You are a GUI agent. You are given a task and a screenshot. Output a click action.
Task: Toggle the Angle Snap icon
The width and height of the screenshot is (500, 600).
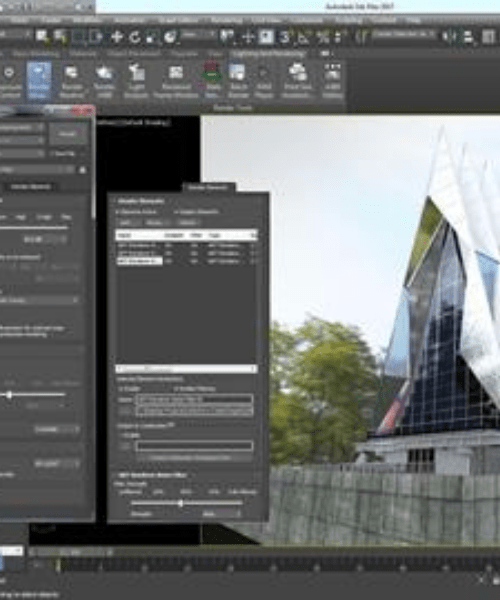click(x=304, y=37)
